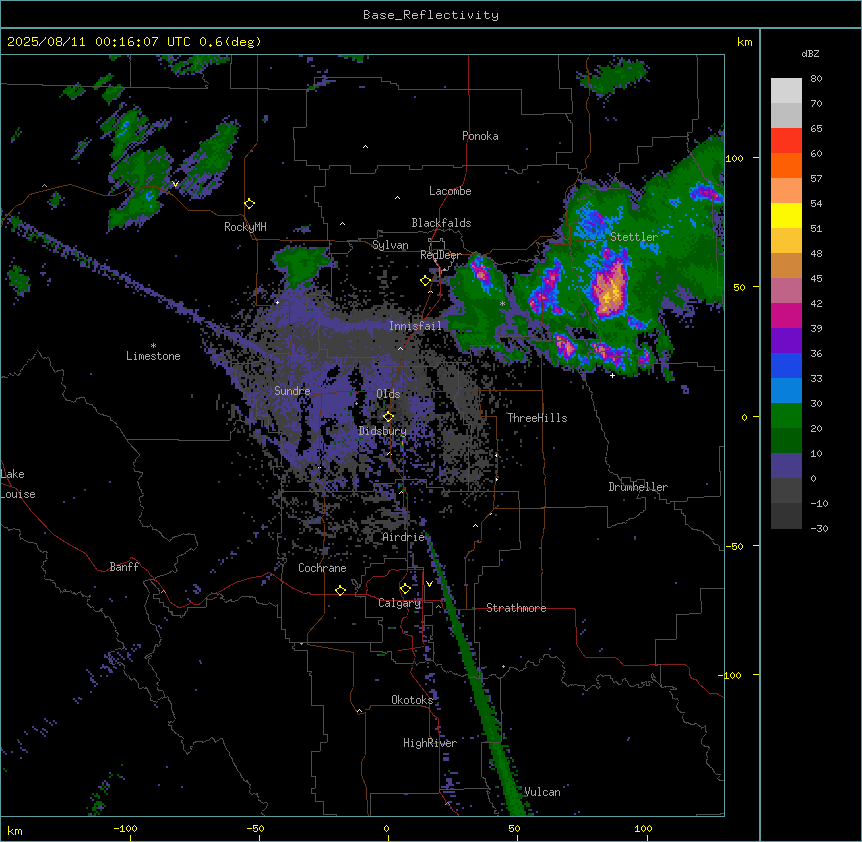Click the yellow diamond marker between Olds and Didsbury
Screen dimensions: 862x842
tap(388, 417)
